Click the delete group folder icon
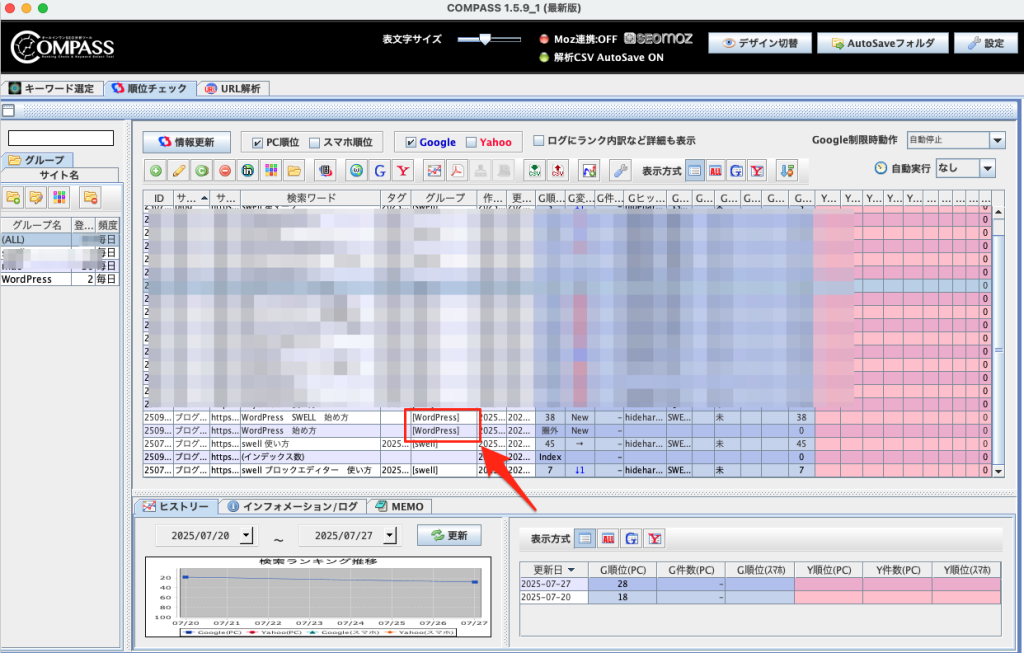The width and height of the screenshot is (1024, 653). (90, 196)
